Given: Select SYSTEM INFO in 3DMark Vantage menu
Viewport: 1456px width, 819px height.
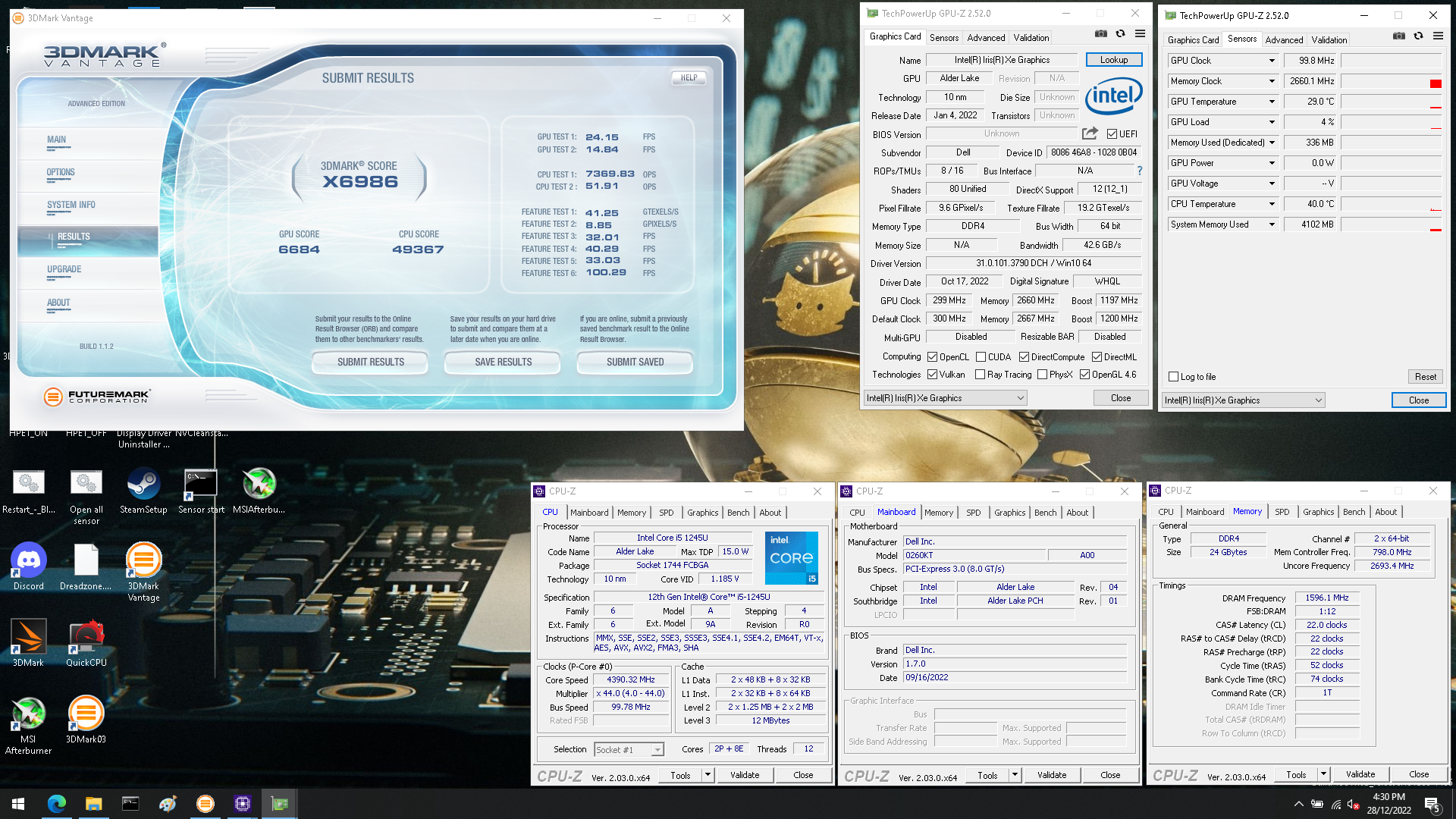Looking at the screenshot, I should (71, 206).
